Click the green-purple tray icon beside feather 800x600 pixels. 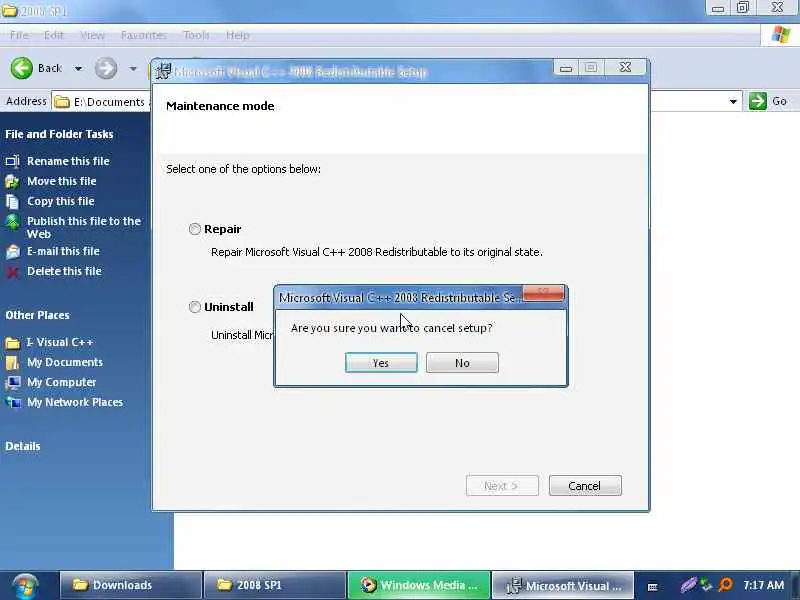[707, 585]
